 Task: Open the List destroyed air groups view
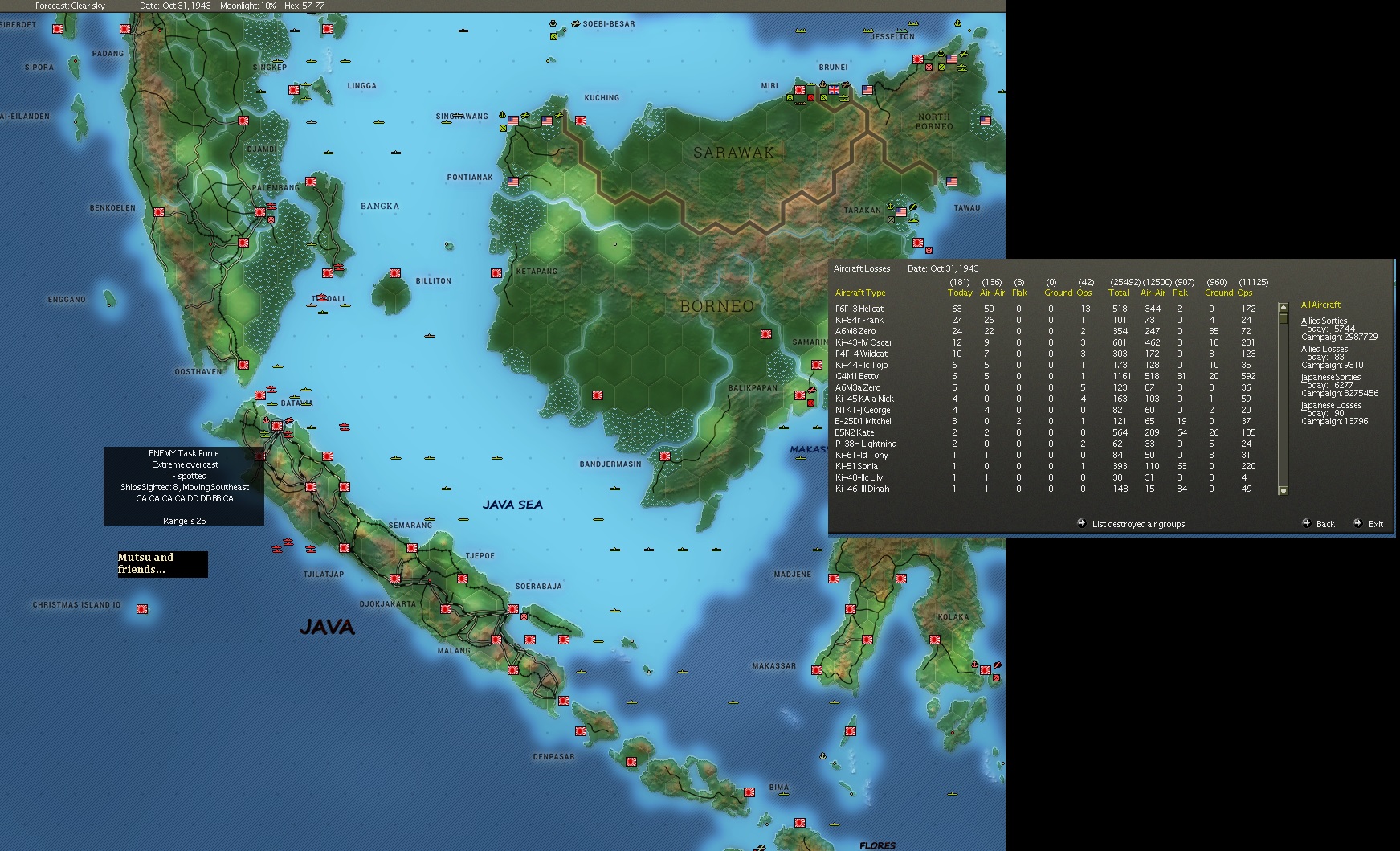tap(1138, 524)
